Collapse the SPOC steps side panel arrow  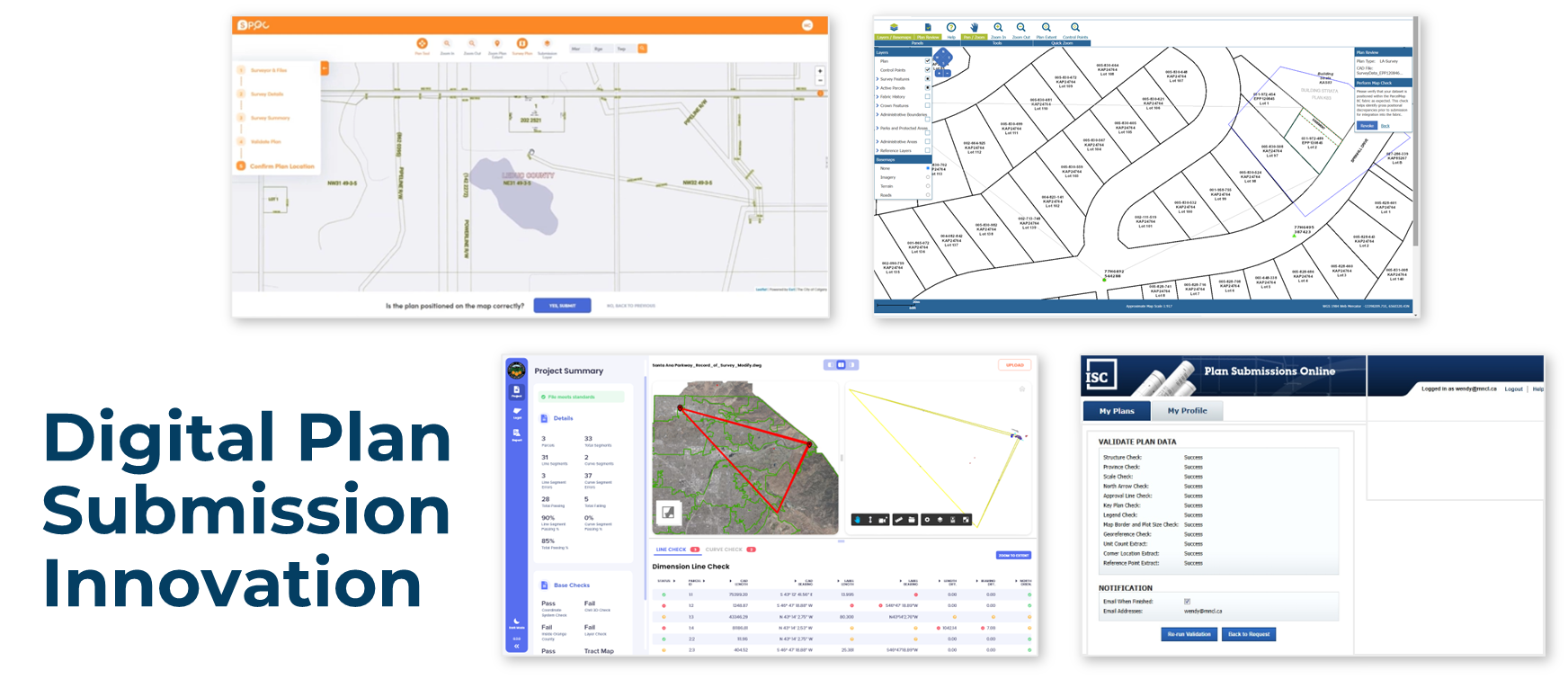click(325, 68)
